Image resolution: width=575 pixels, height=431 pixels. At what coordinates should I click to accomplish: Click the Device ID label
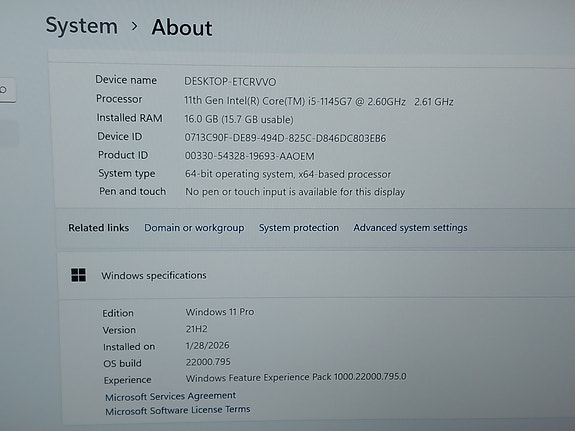tap(120, 136)
